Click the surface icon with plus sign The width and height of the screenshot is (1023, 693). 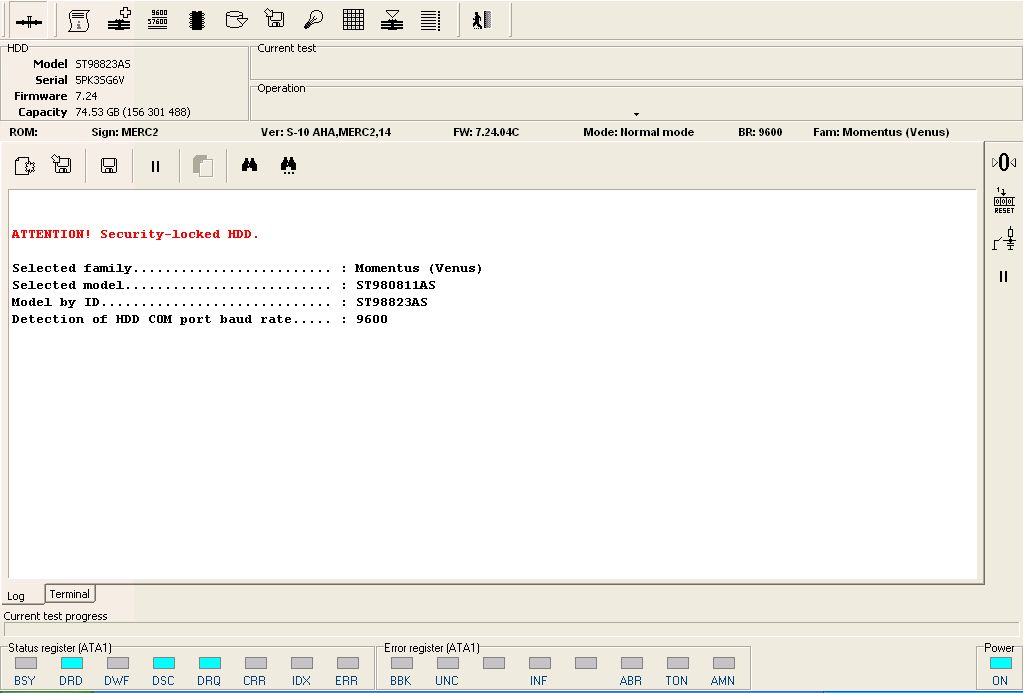119,20
